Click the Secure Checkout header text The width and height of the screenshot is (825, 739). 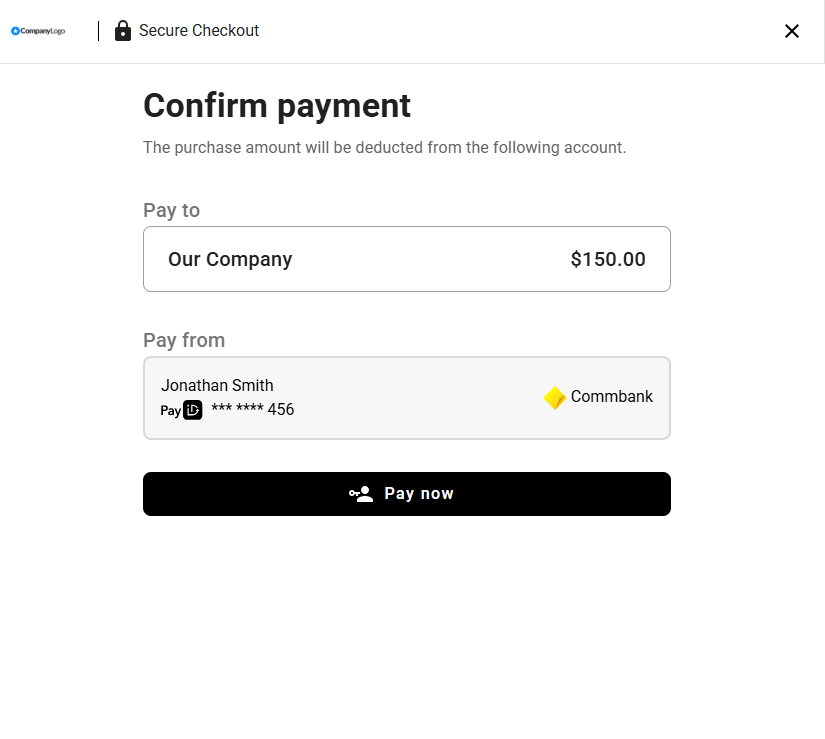point(199,31)
